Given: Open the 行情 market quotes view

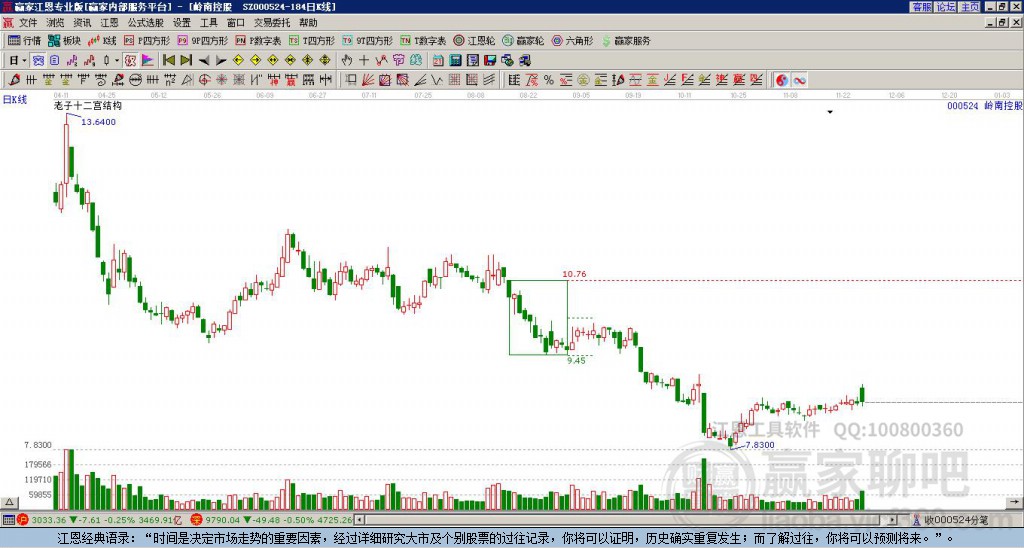Looking at the screenshot, I should (x=25, y=40).
